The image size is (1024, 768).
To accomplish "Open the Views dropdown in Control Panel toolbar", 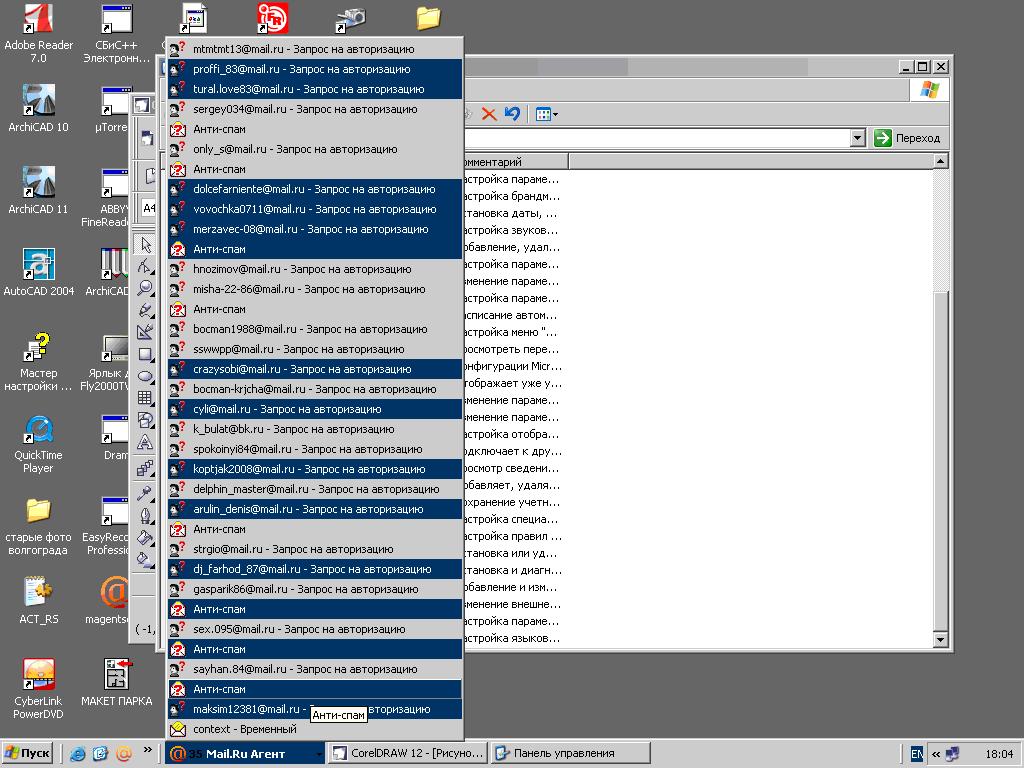I will [x=546, y=114].
